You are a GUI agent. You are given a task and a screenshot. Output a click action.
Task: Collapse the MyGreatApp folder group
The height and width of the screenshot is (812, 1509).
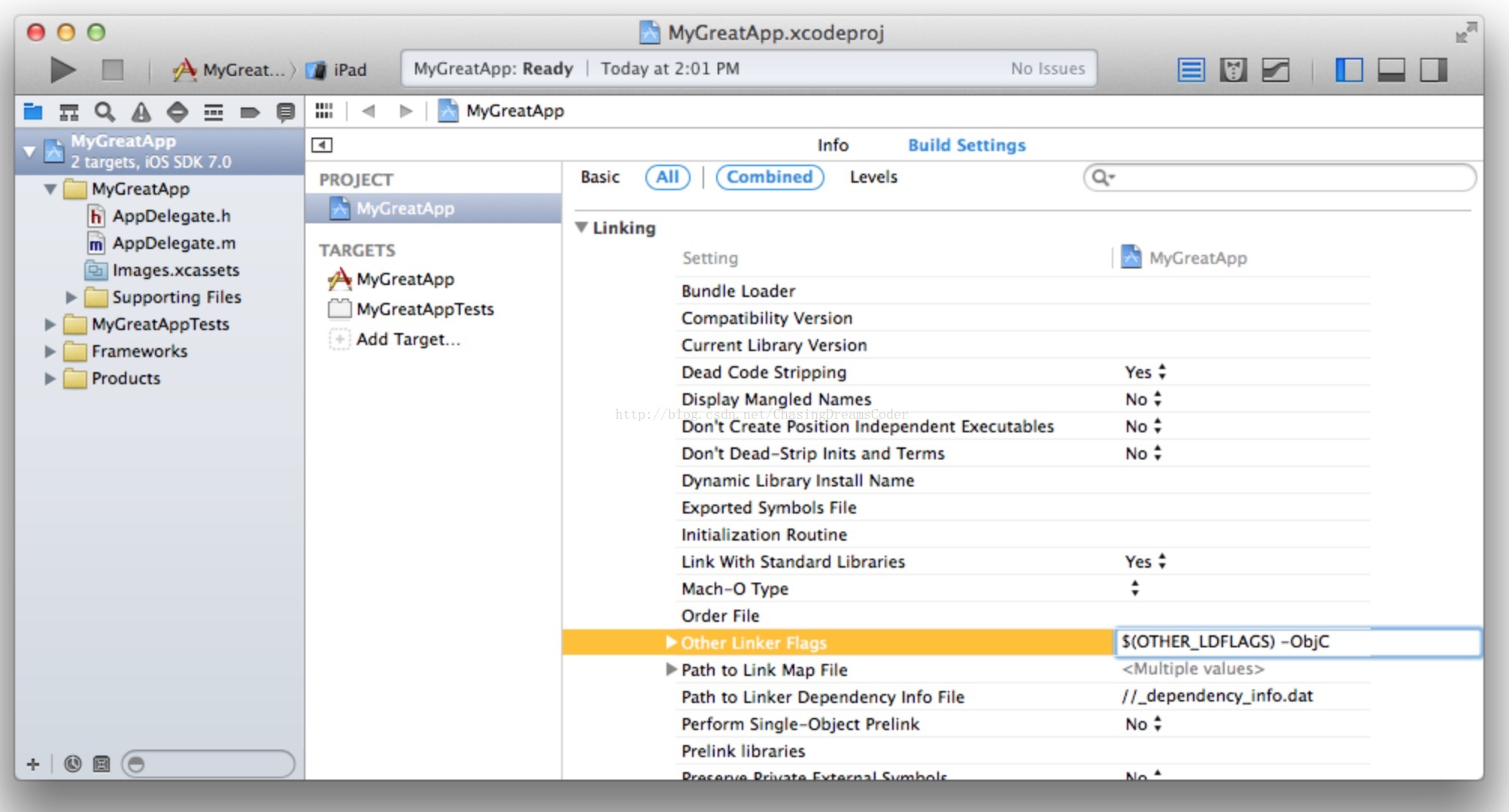[50, 189]
